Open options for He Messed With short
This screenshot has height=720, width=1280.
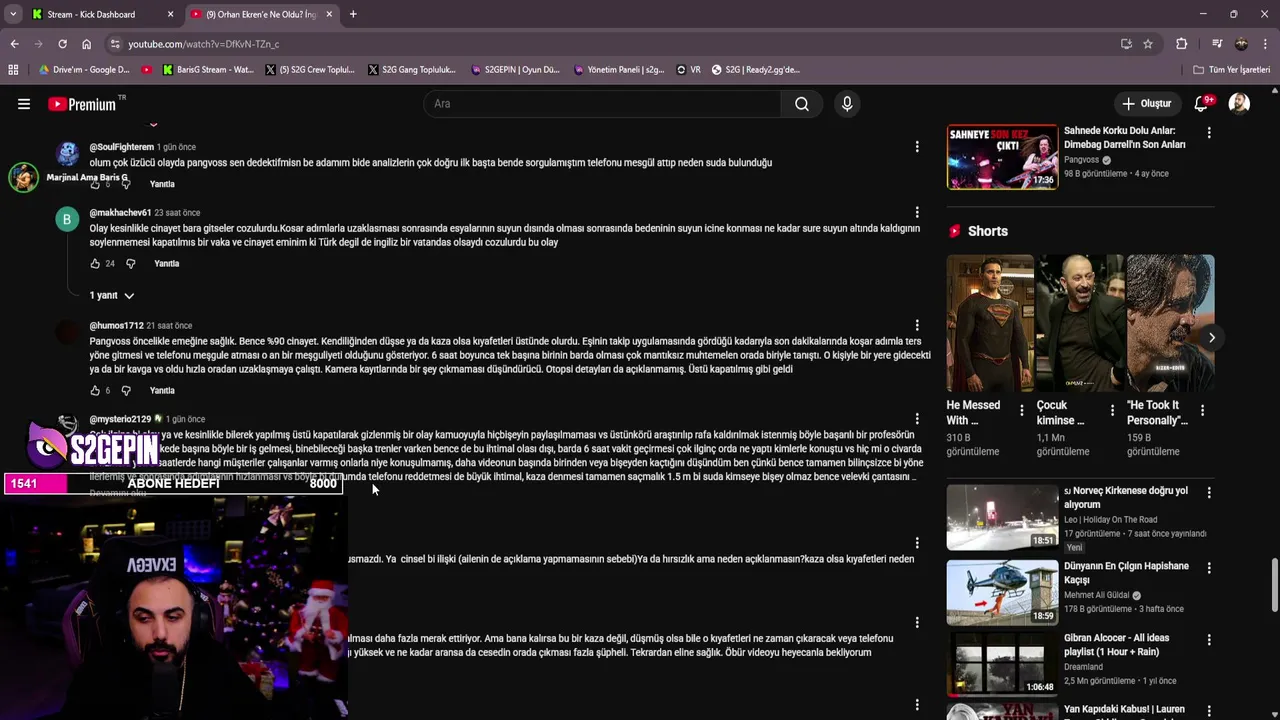tap(1021, 411)
